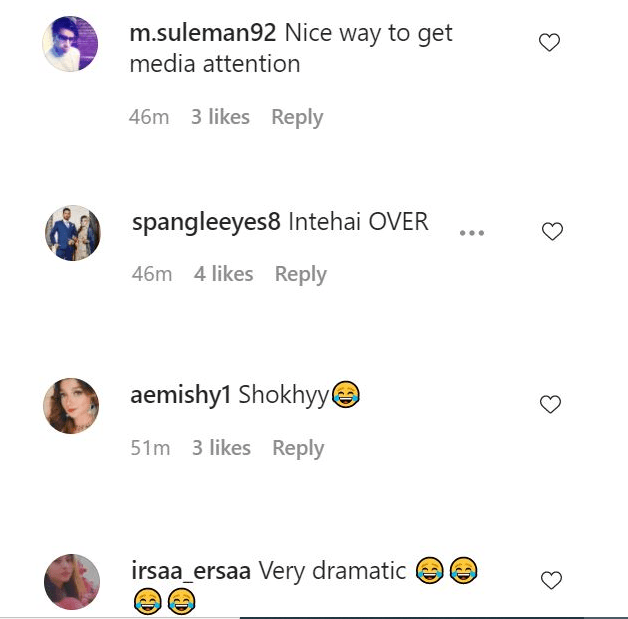Viewport: 628px width, 619px height.
Task: Open irsaa_ersaa's profile picture
Action: pos(72,581)
